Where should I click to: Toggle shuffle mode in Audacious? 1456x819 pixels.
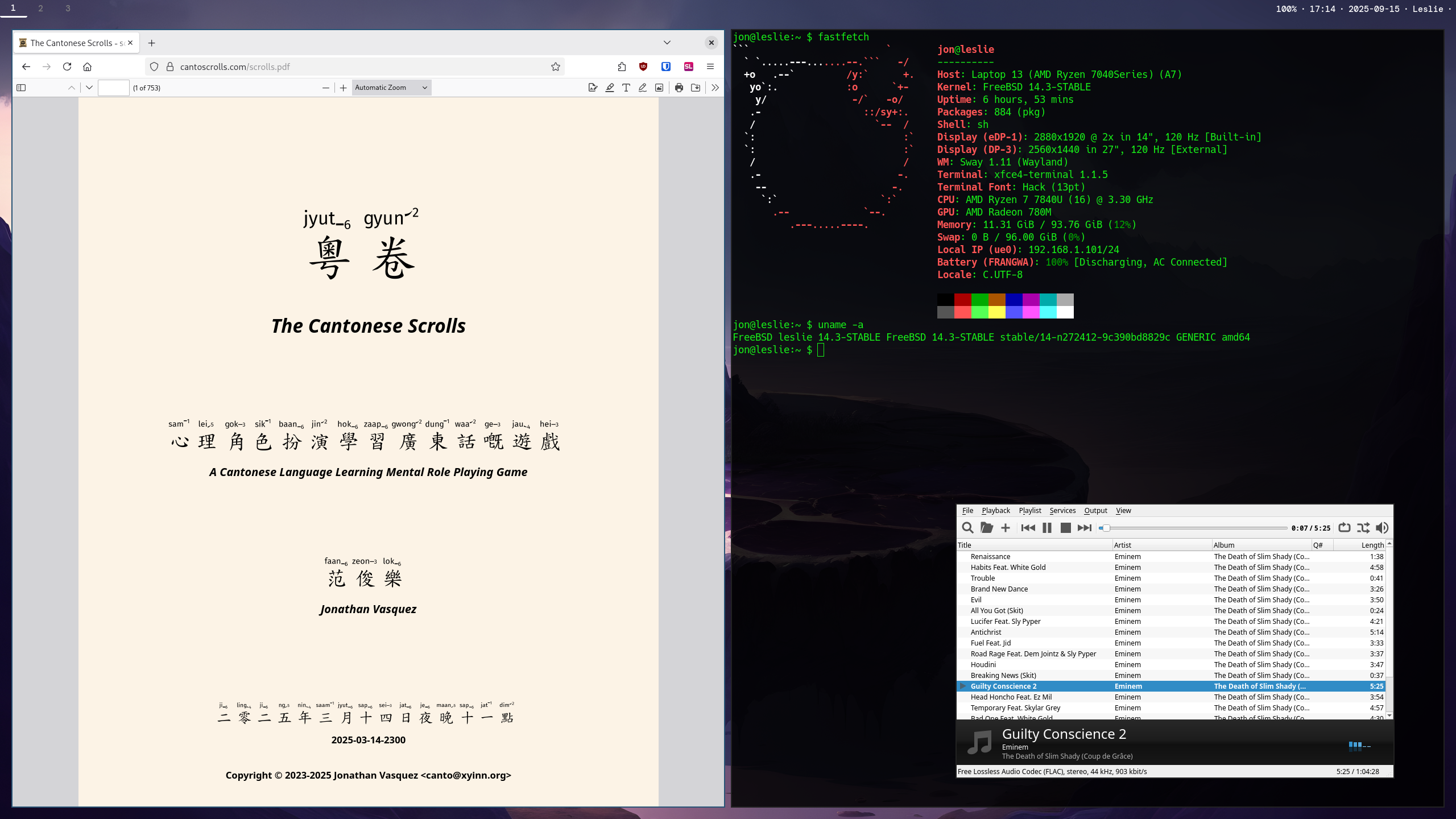click(x=1363, y=528)
